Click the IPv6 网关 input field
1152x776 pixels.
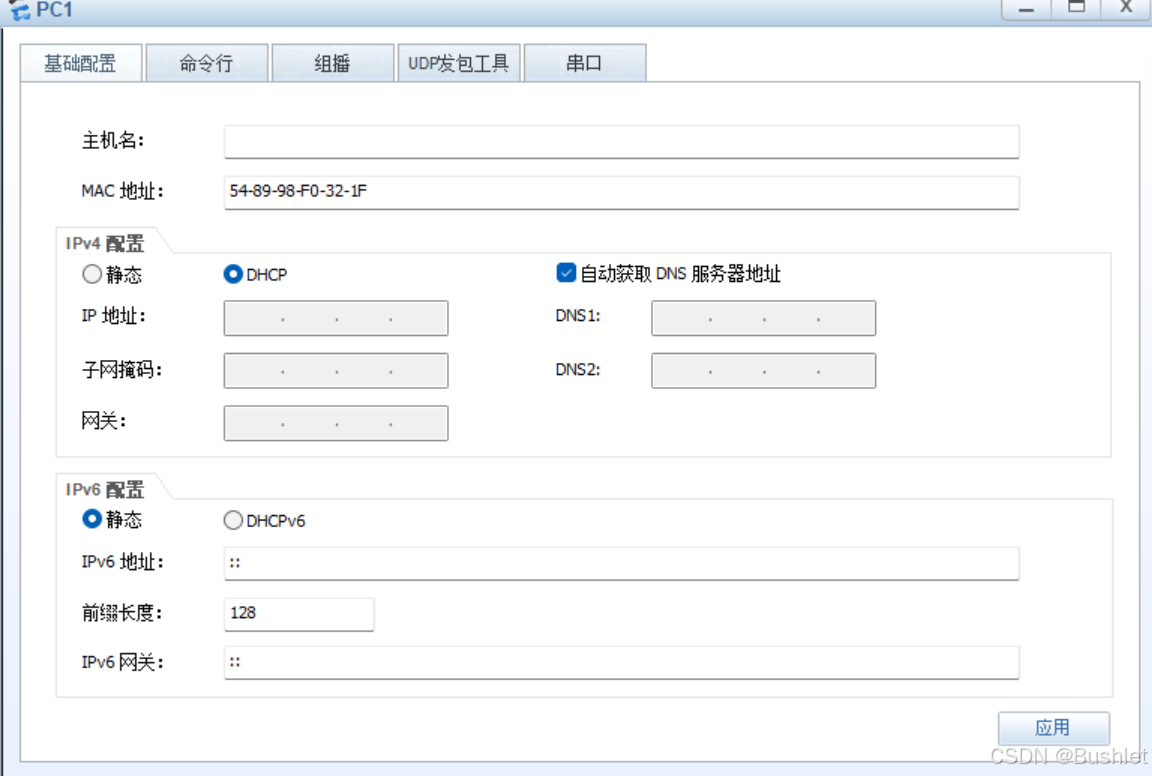(x=622, y=663)
